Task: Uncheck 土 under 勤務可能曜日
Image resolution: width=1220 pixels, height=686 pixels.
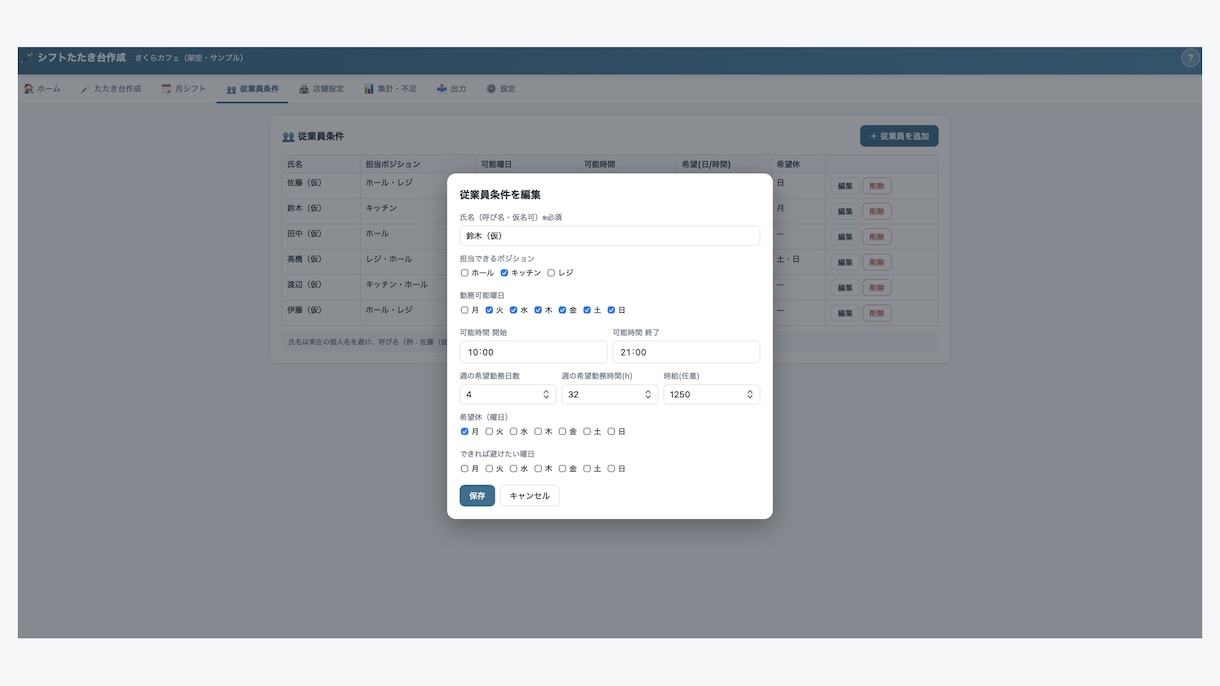Action: (x=587, y=310)
